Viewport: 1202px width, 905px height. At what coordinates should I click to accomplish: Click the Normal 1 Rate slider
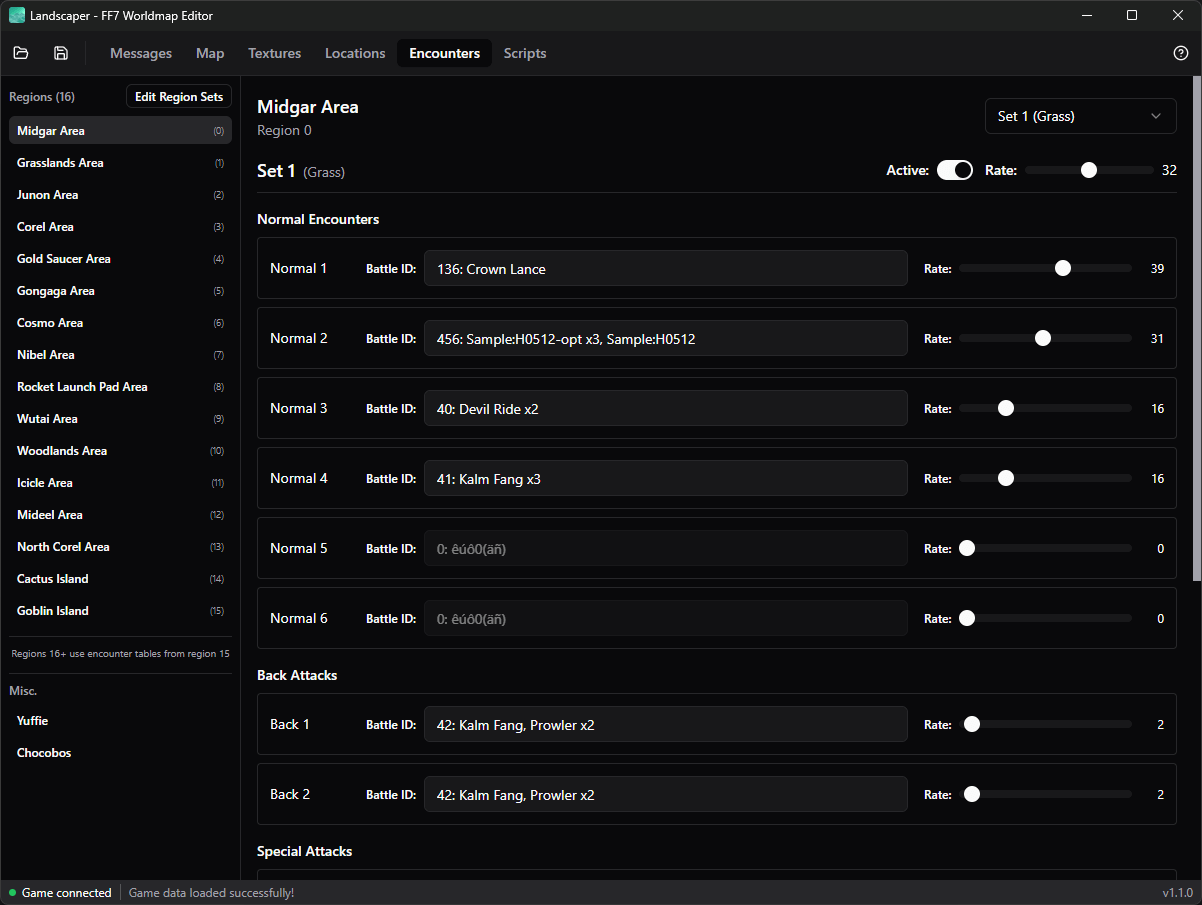point(1045,268)
